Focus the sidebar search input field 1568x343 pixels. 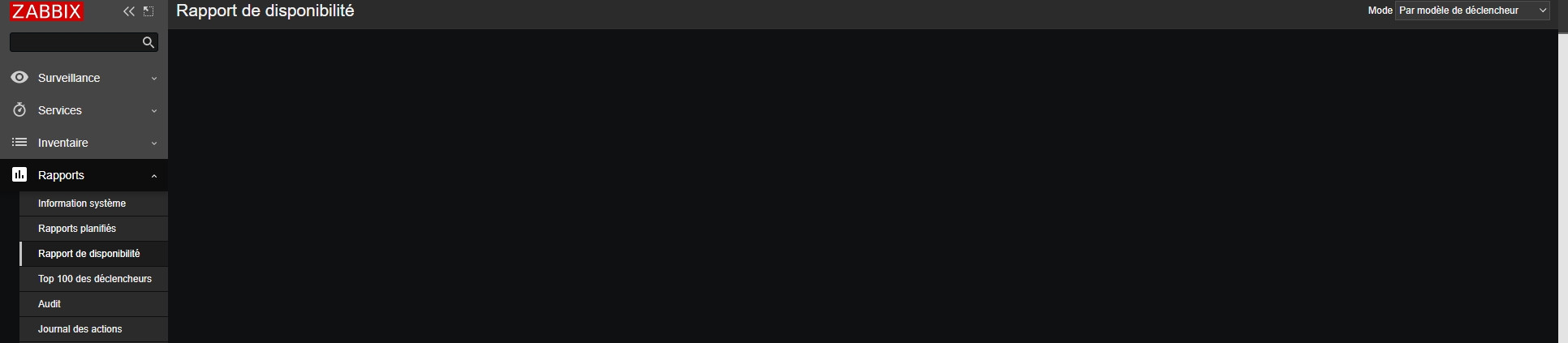(75, 42)
